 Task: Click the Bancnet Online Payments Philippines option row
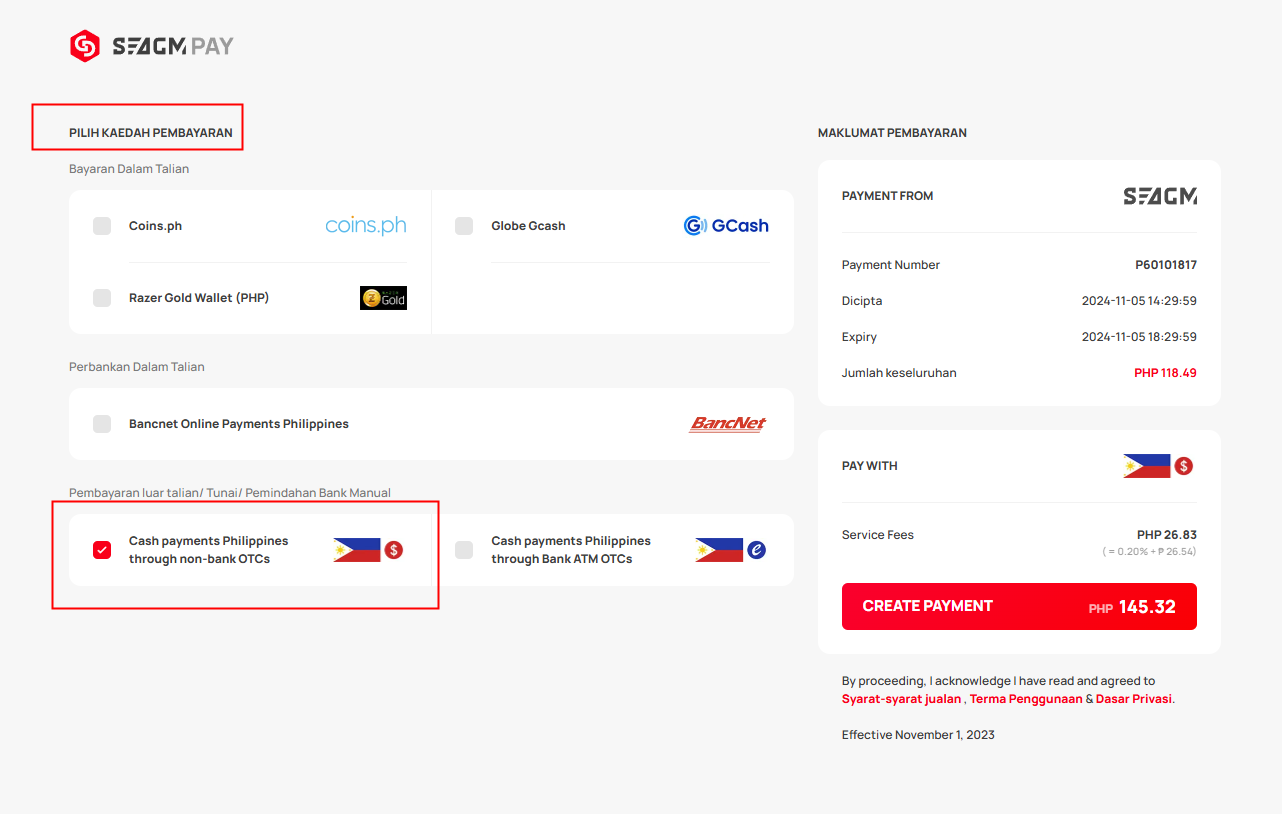tap(431, 424)
